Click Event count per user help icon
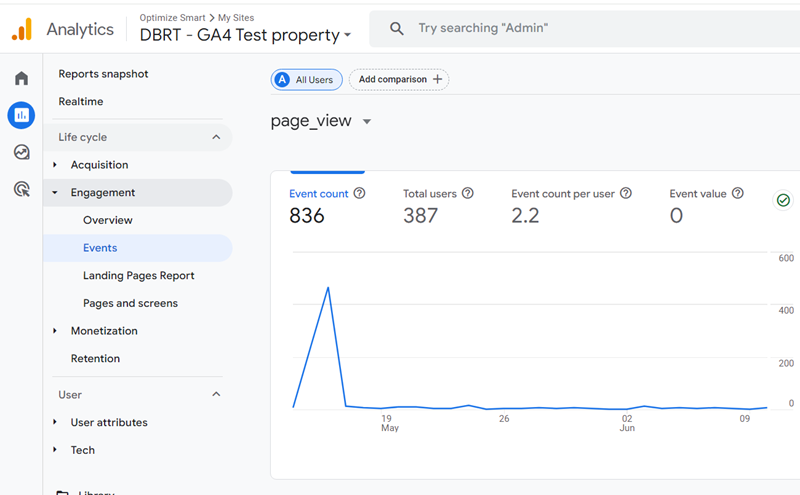Screen dimensions: 800x495 (x=626, y=193)
